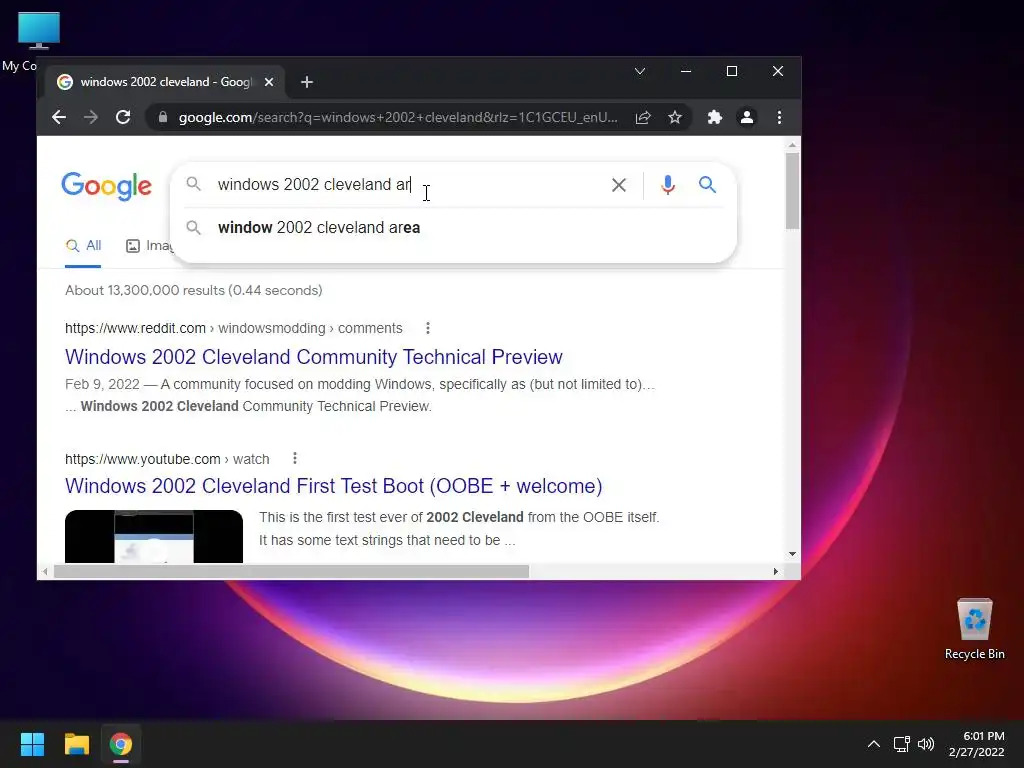Switch to the All results tab
The image size is (1024, 768).
[x=83, y=246]
